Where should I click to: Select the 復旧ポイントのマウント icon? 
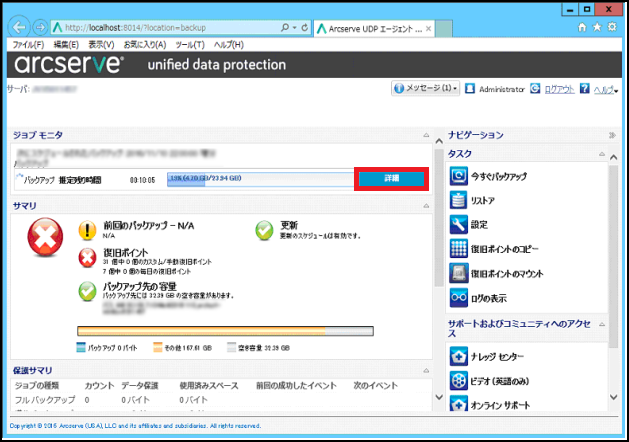(459, 274)
